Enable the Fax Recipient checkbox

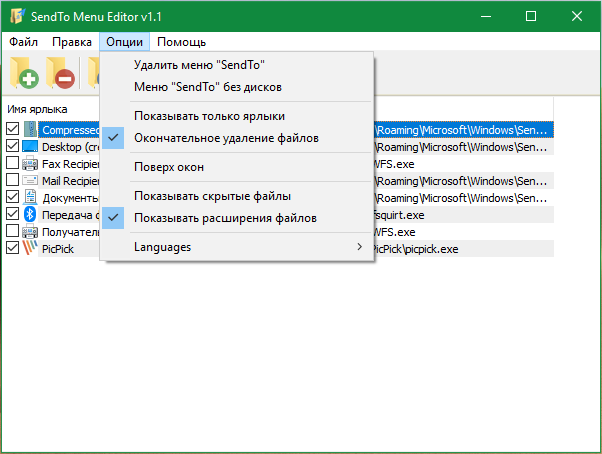(x=12, y=163)
